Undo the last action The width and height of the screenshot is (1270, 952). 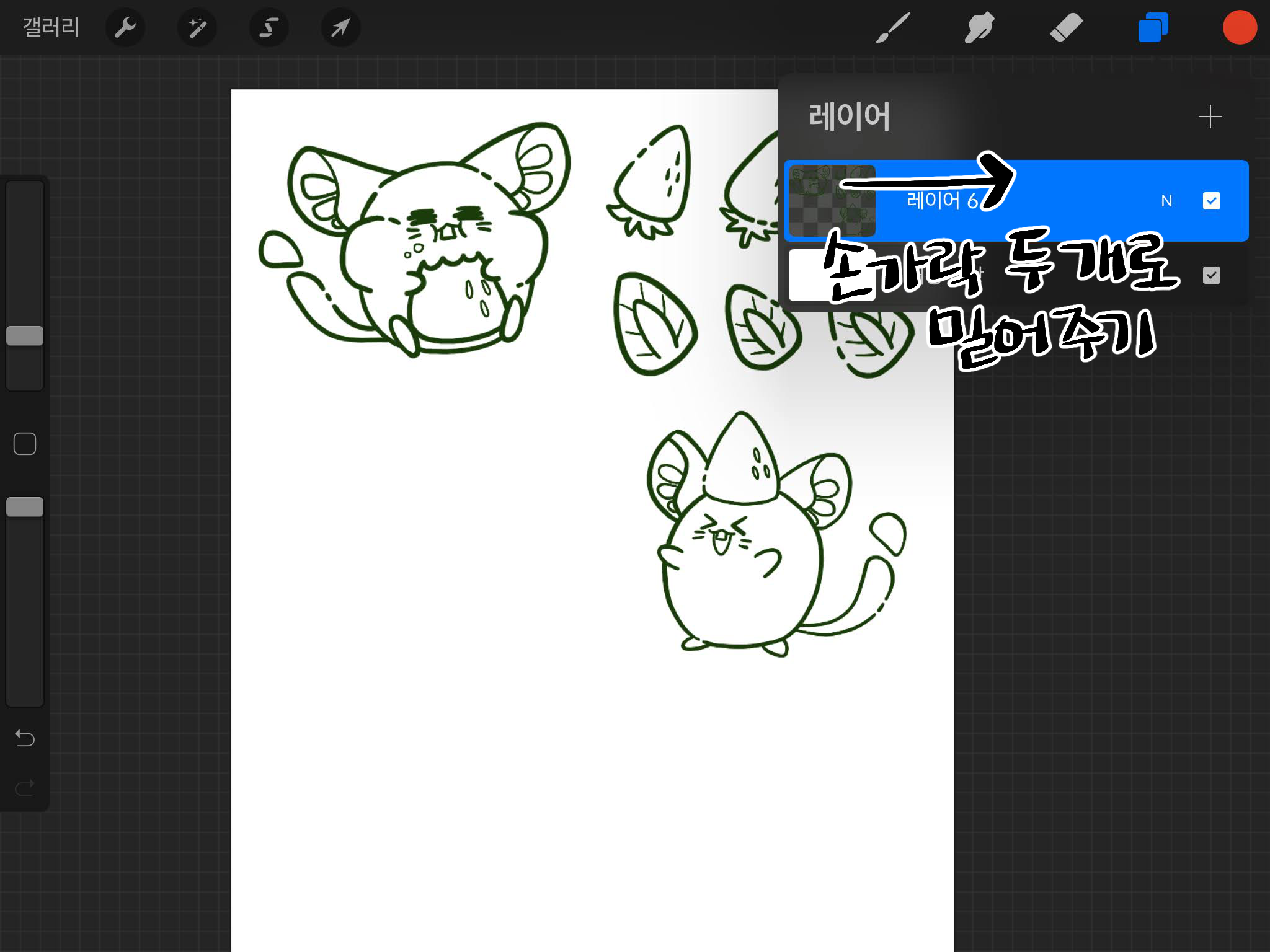pyautogui.click(x=25, y=738)
